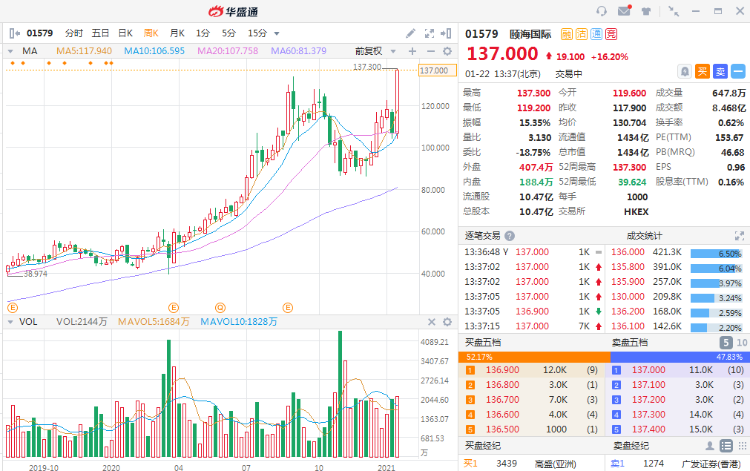Switch to 日K chart tab

click(125, 33)
